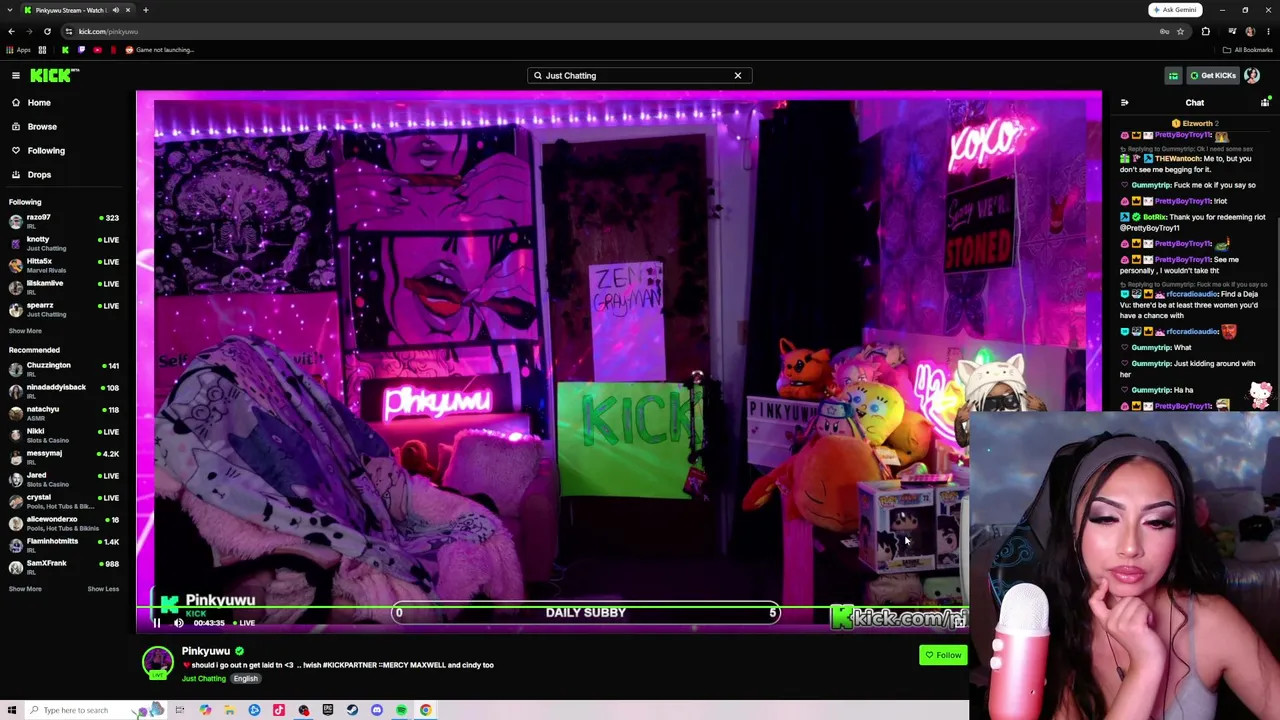Open the Chrome media controls icon
The height and width of the screenshot is (720, 1280).
point(1231,31)
